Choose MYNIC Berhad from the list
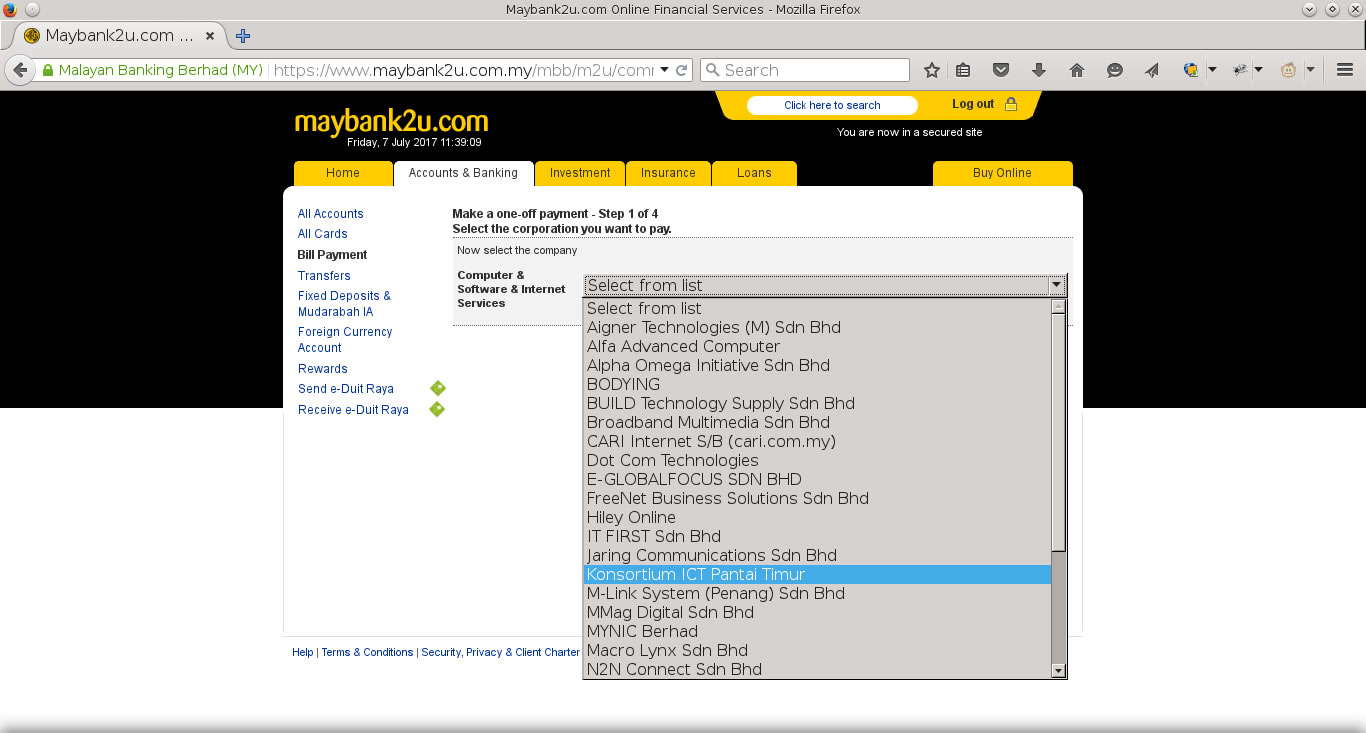 817,632
